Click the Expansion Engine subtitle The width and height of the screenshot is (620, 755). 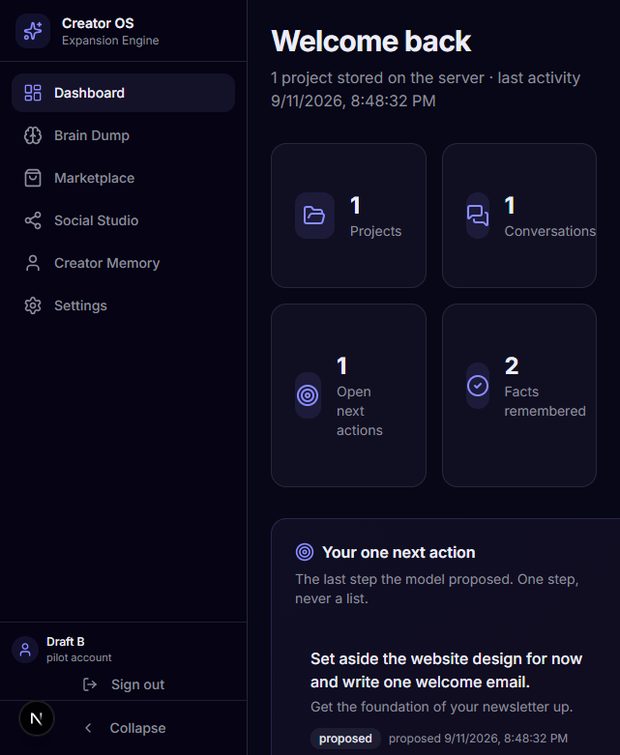pyautogui.click(x=110, y=40)
